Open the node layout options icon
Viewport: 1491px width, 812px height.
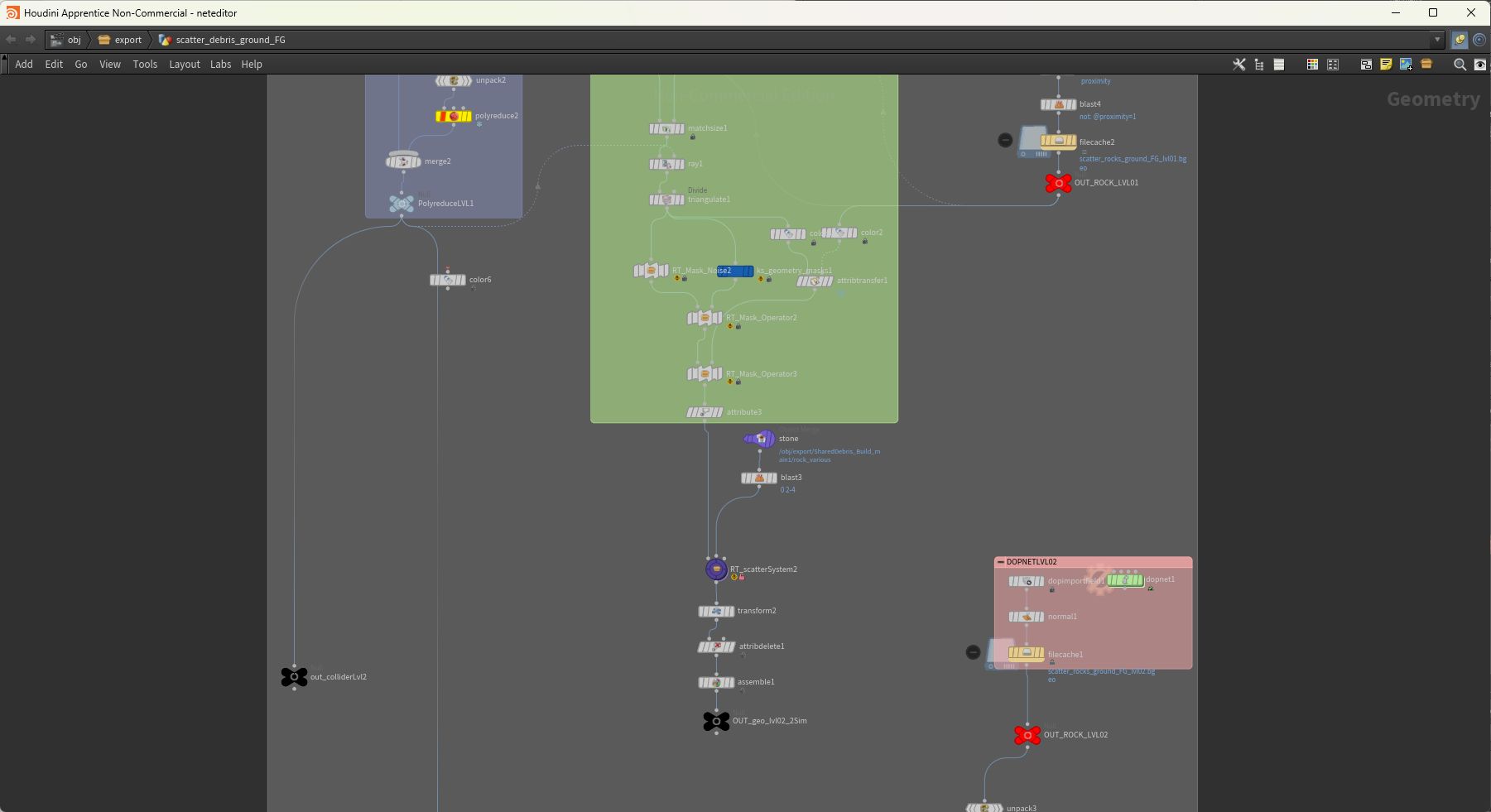1333,65
